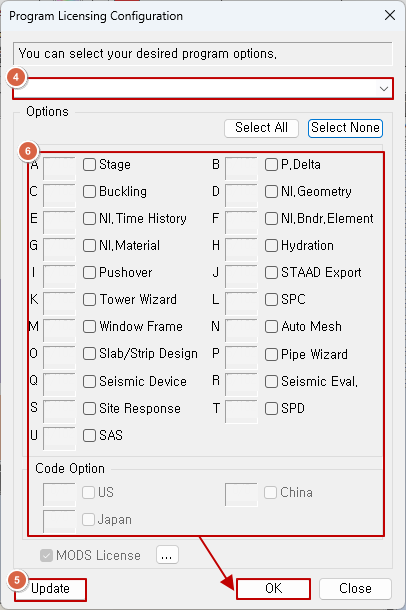Click the Update button
Viewport: 406px width, 610px height.
coord(51,589)
